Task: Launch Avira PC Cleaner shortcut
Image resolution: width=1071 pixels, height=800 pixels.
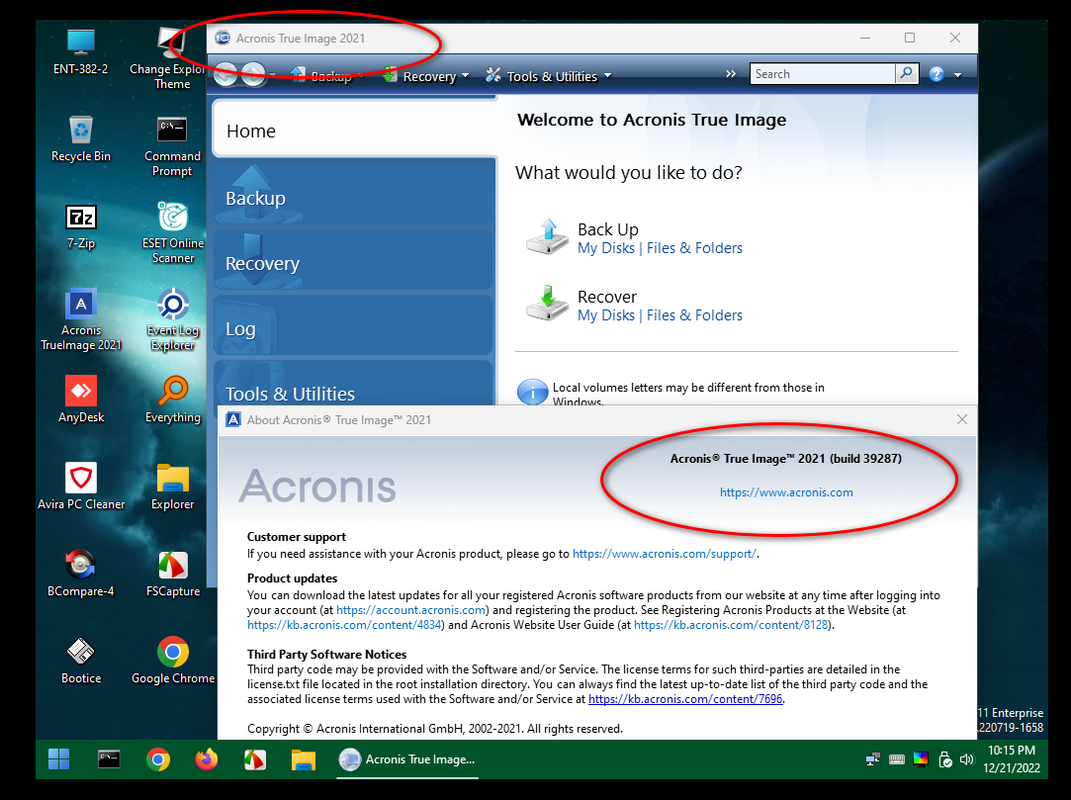Action: 81,486
